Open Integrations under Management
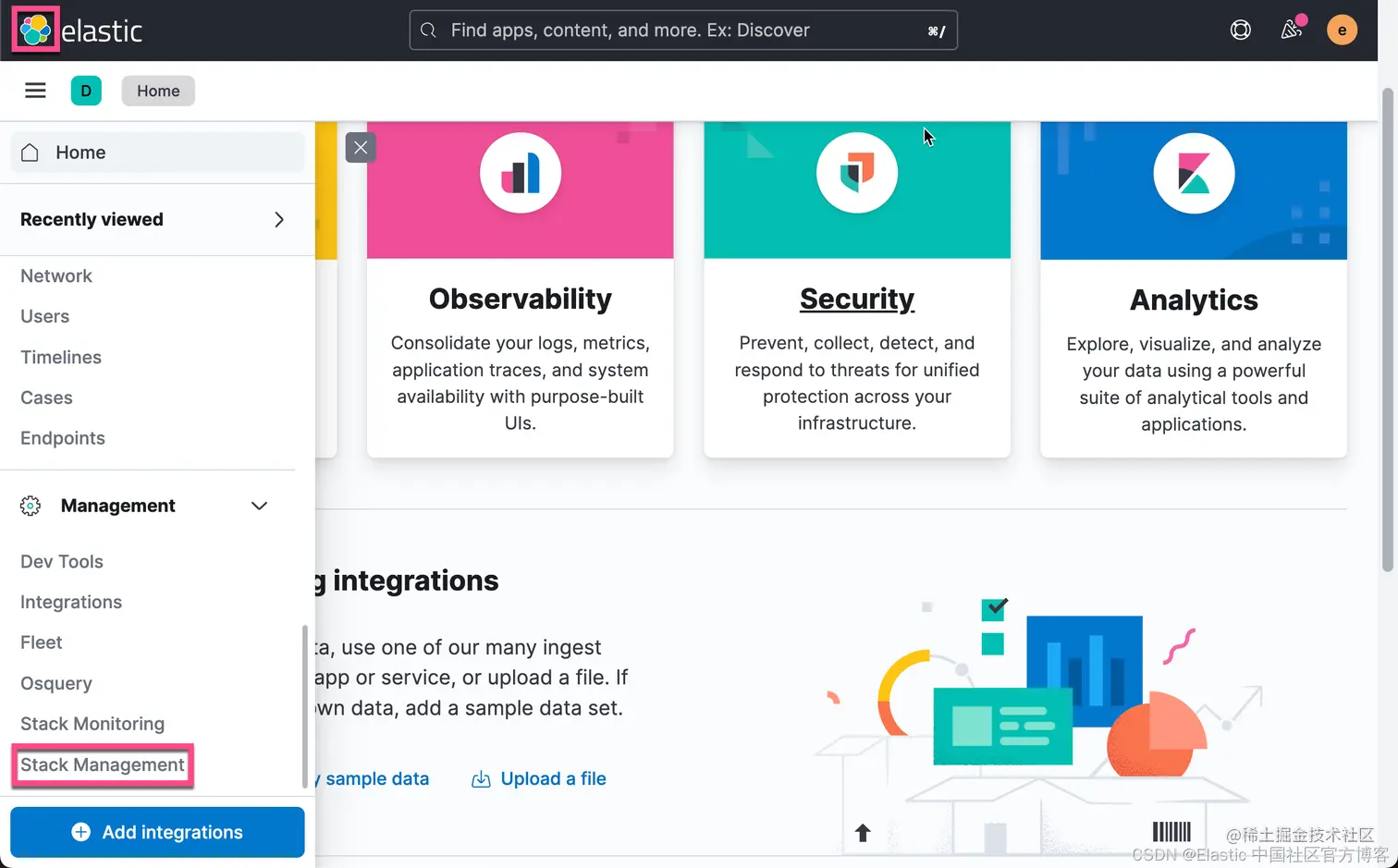1398x868 pixels. pyautogui.click(x=71, y=602)
